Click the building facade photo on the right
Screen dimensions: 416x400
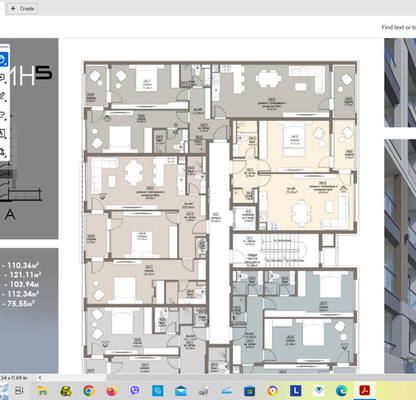[x=400, y=256]
